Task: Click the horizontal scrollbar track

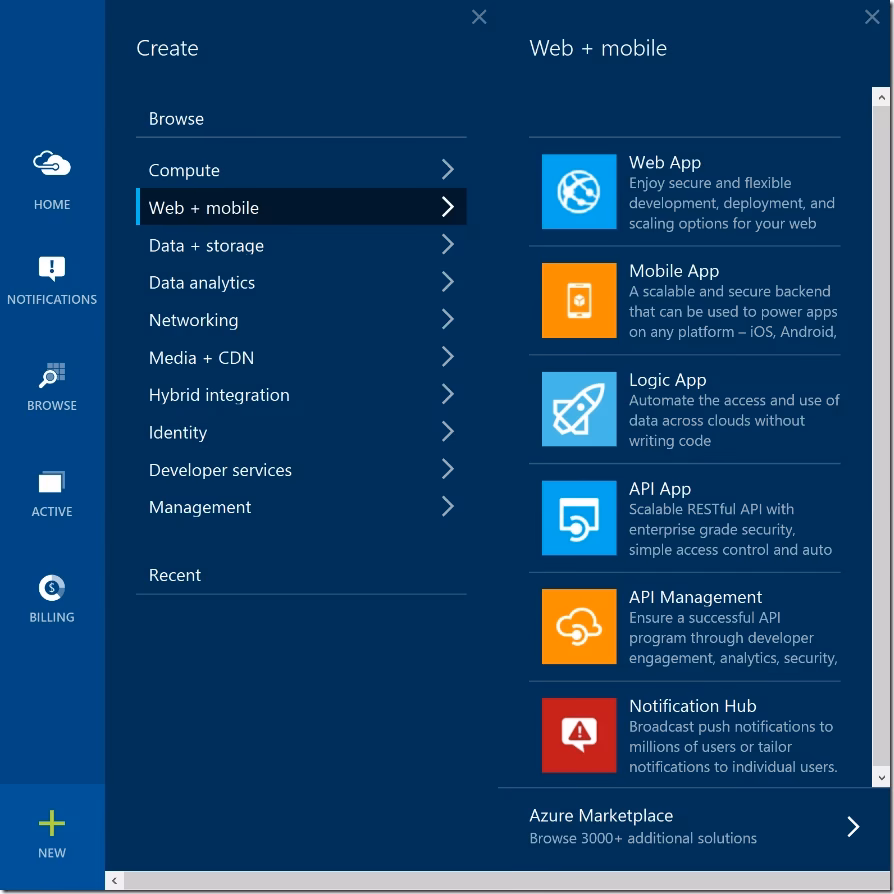Action: point(506,880)
